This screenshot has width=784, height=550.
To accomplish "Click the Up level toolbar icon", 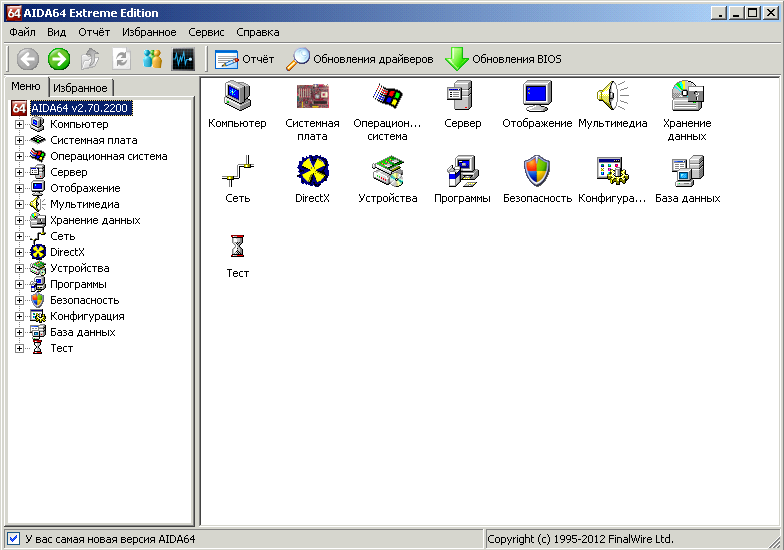I will 90,59.
